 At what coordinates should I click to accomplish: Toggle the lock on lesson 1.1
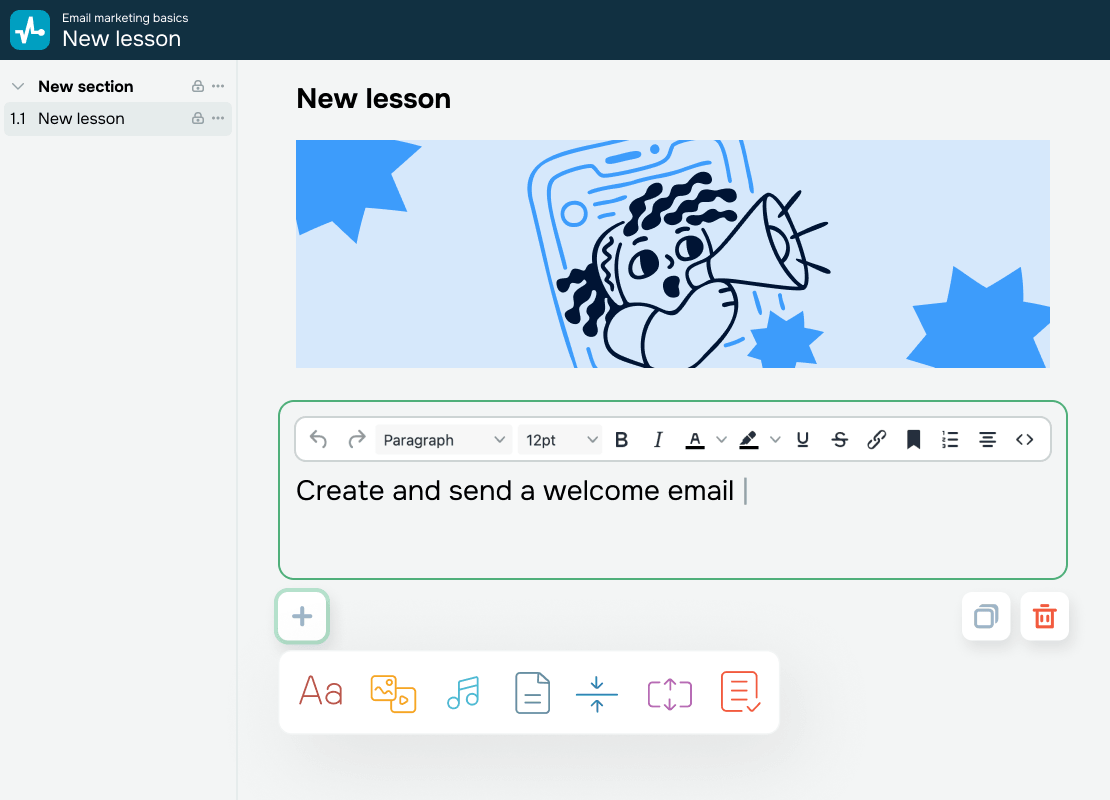197,118
